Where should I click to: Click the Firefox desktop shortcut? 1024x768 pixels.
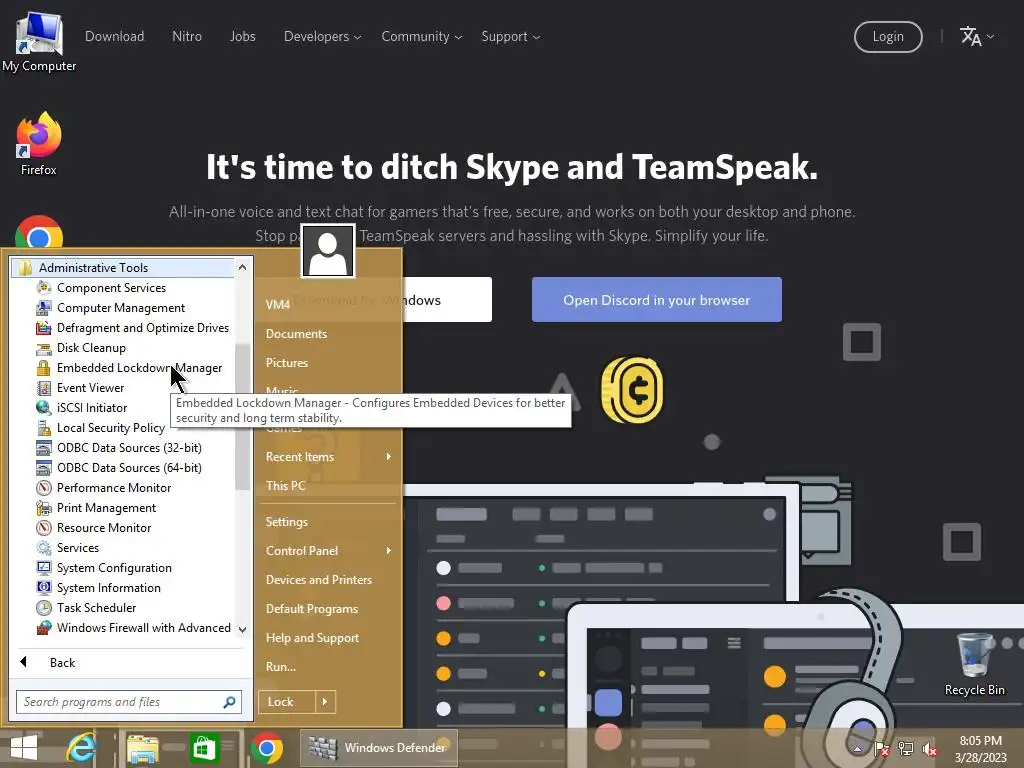click(39, 144)
